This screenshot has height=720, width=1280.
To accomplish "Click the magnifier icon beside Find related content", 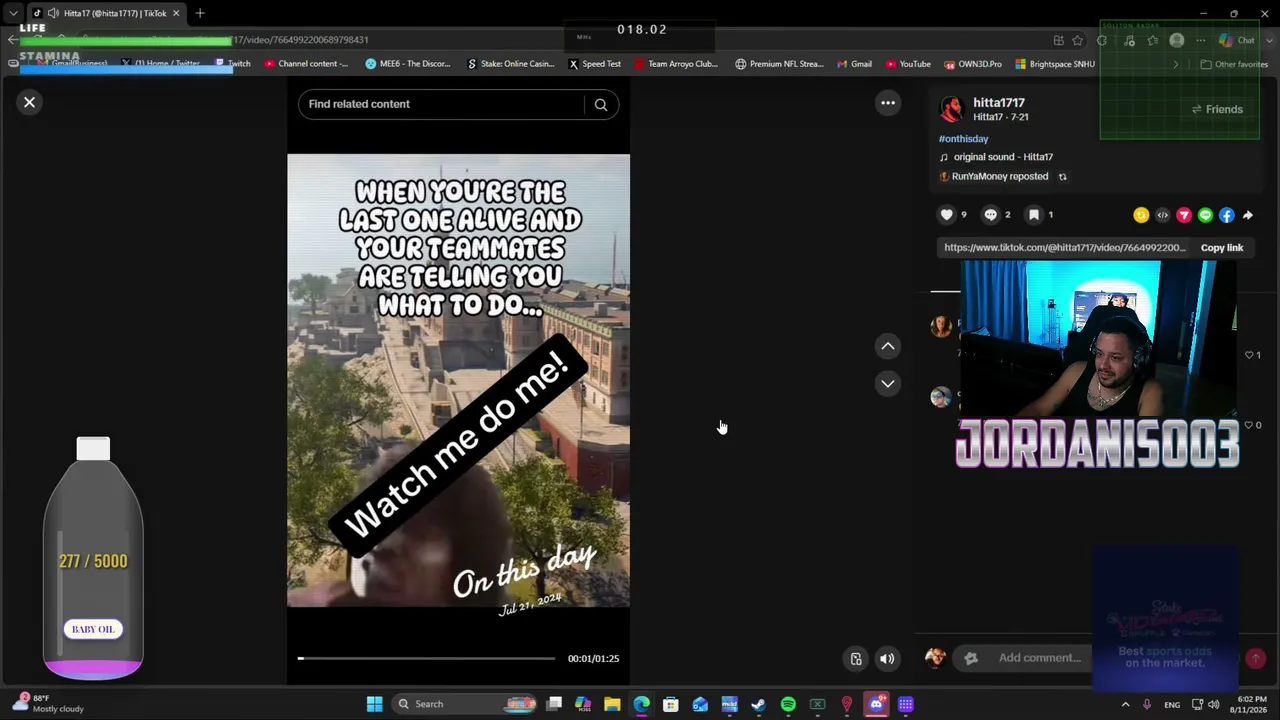I will click(601, 104).
